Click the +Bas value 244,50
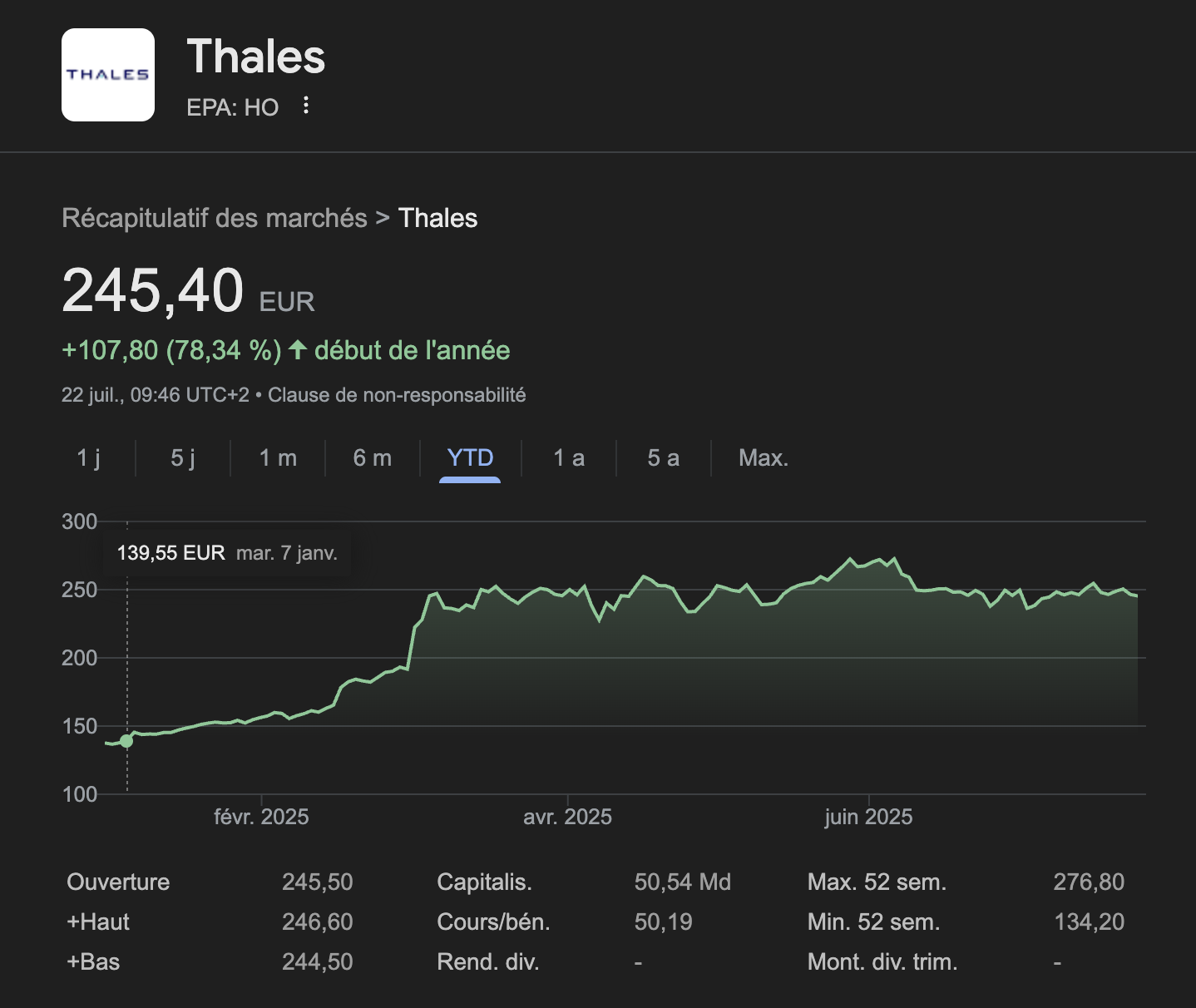The image size is (1196, 1008). coord(317,961)
